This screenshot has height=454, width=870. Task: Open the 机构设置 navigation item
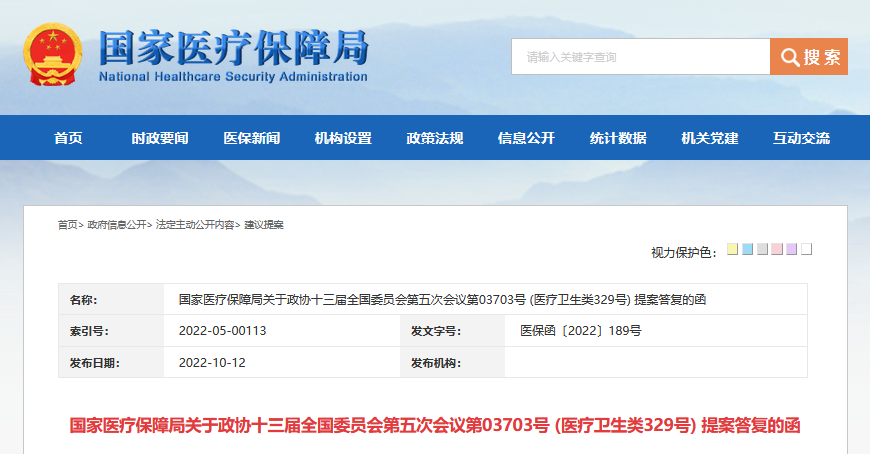[x=343, y=138]
